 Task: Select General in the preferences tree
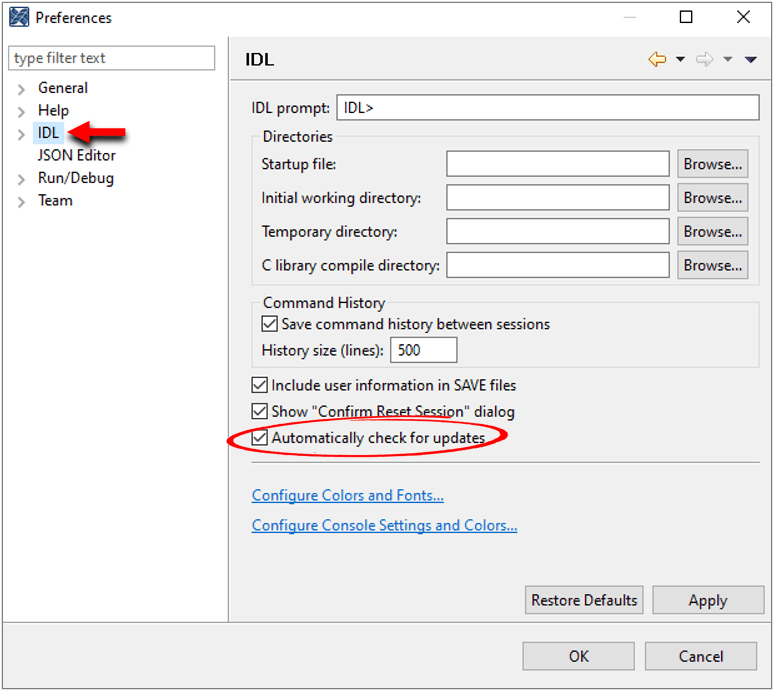coord(63,88)
